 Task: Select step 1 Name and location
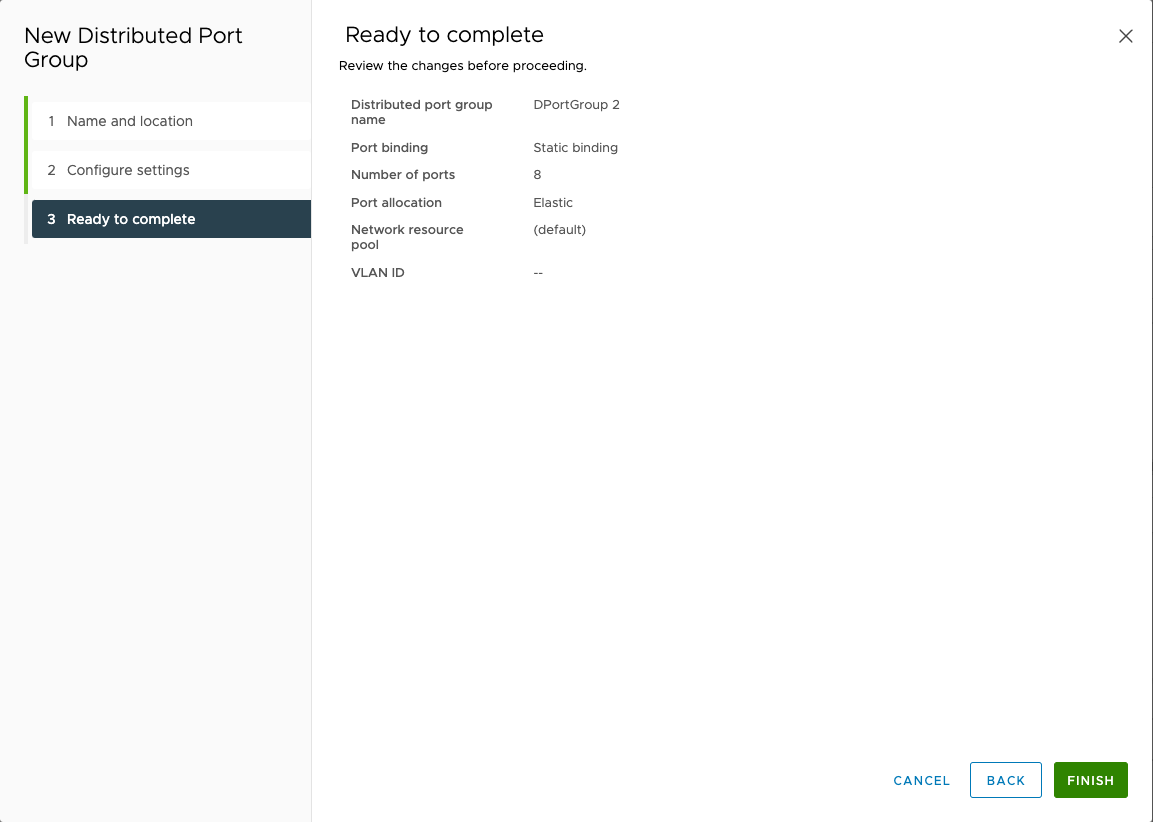(130, 120)
